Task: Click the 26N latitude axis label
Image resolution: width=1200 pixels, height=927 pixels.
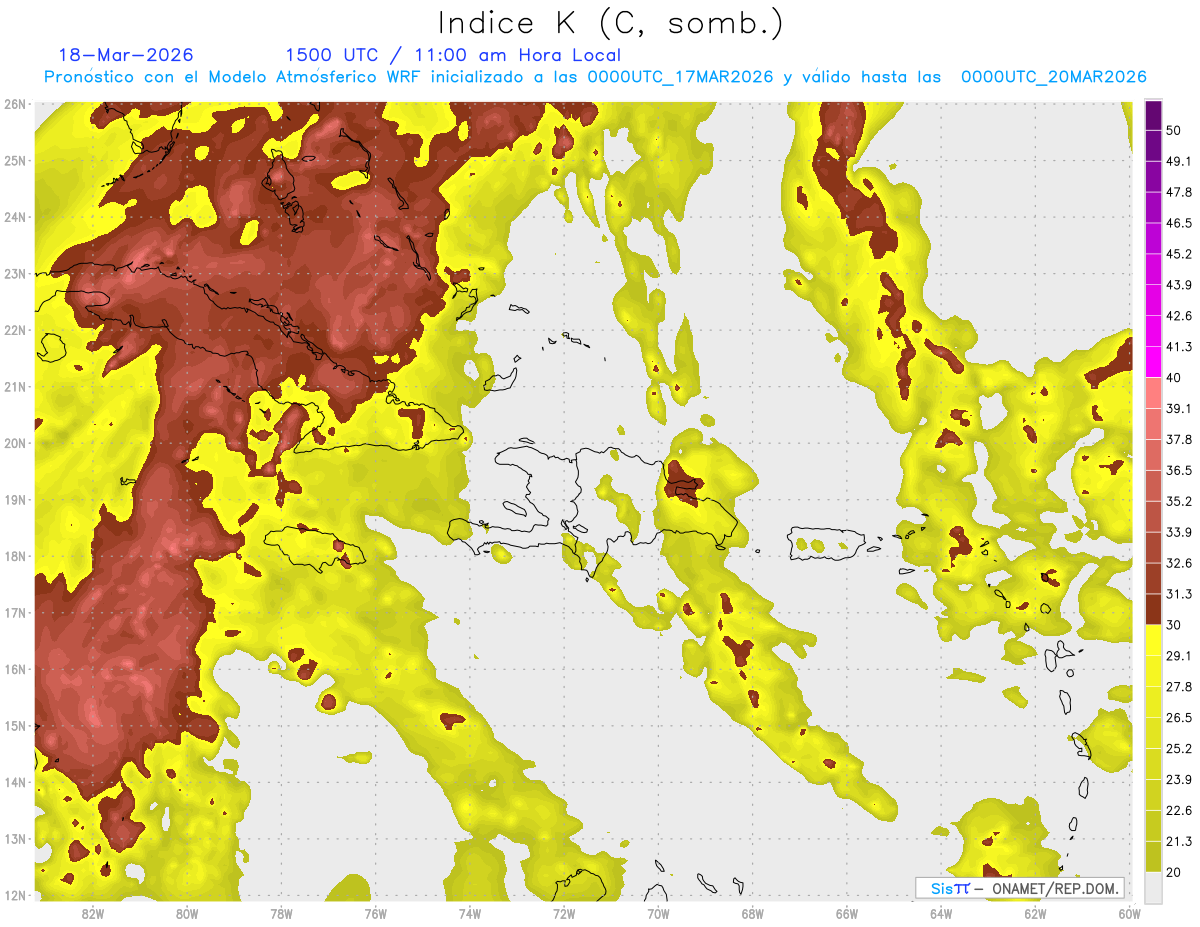Action: pyautogui.click(x=15, y=104)
